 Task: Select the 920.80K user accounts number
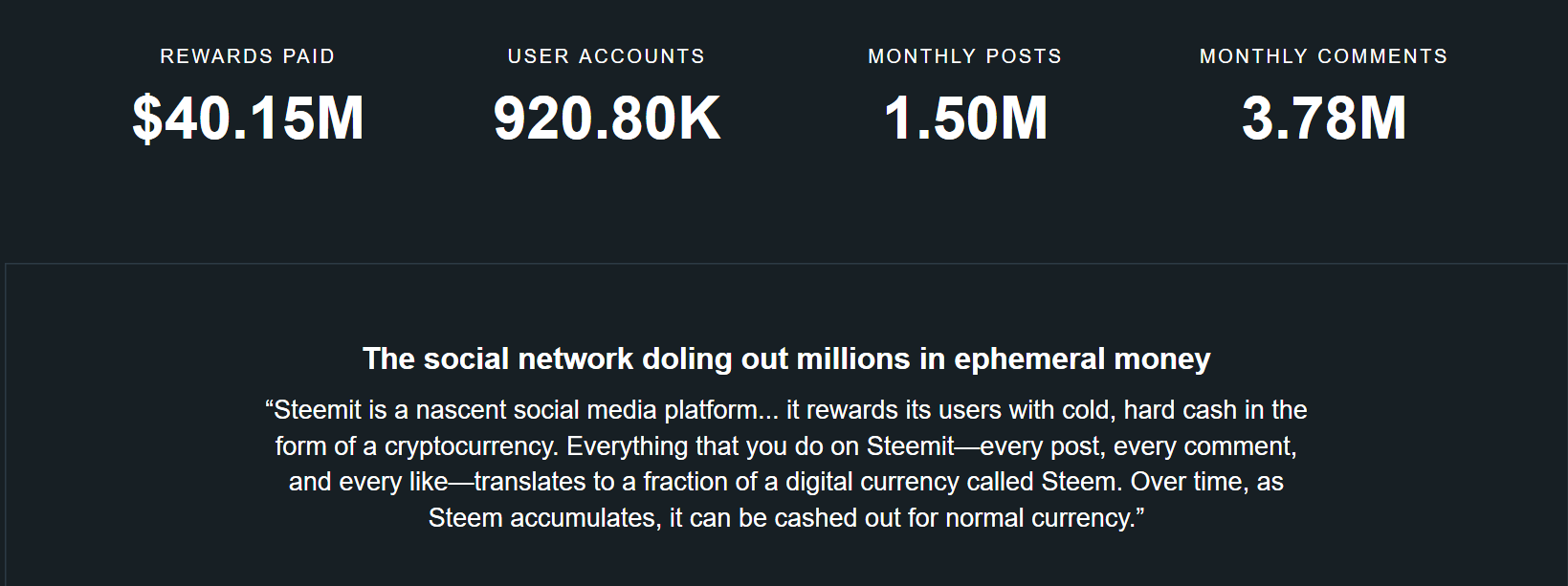(x=607, y=119)
